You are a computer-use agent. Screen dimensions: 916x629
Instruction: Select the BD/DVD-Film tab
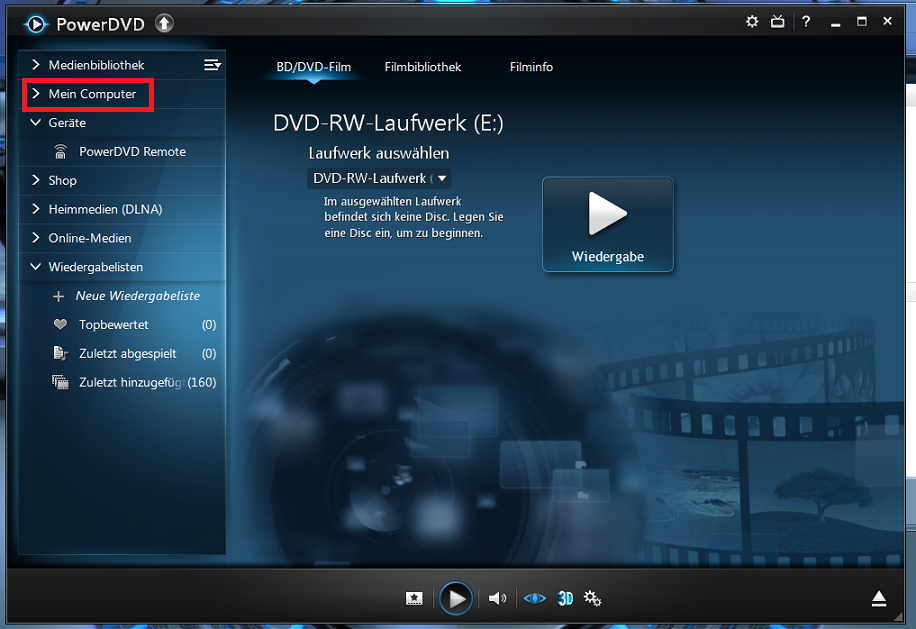314,67
